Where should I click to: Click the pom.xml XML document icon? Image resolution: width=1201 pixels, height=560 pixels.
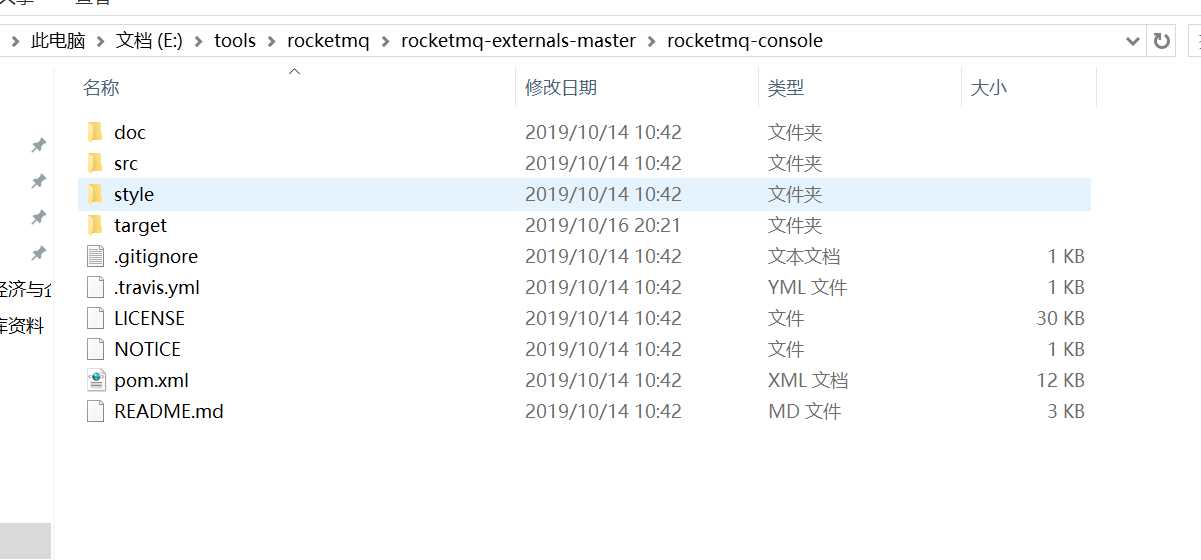(95, 380)
